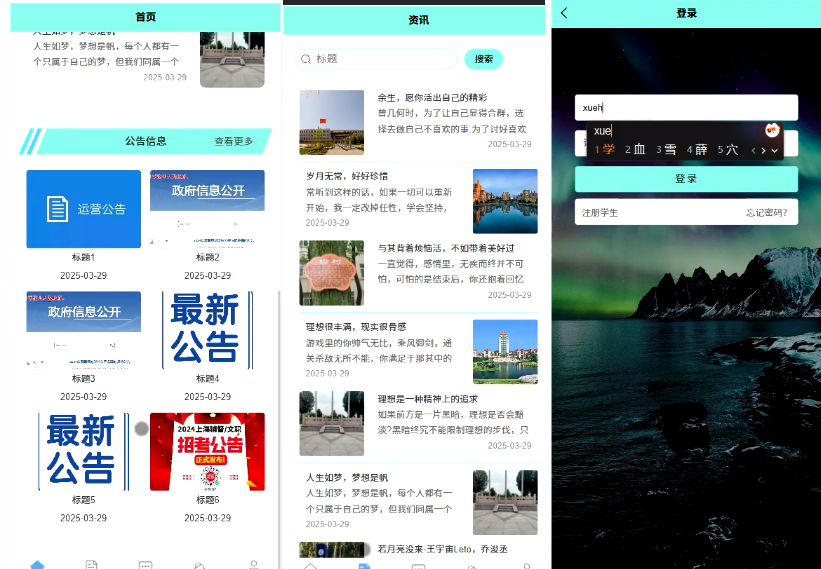Click the lake reflection photo beside 岁月无常 article
The image size is (821, 569).
505,201
